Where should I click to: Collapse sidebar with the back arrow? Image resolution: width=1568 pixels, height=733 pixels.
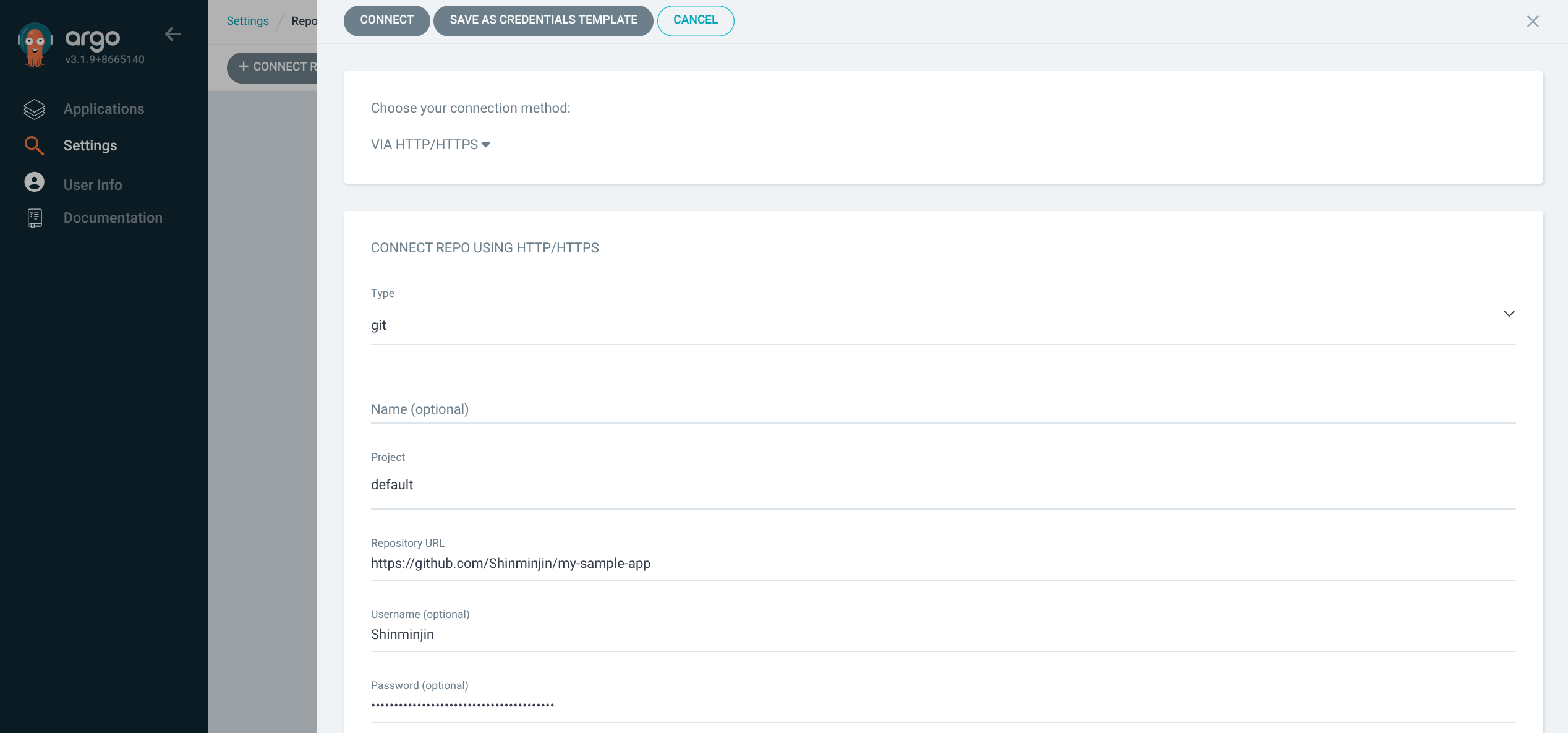click(x=173, y=35)
